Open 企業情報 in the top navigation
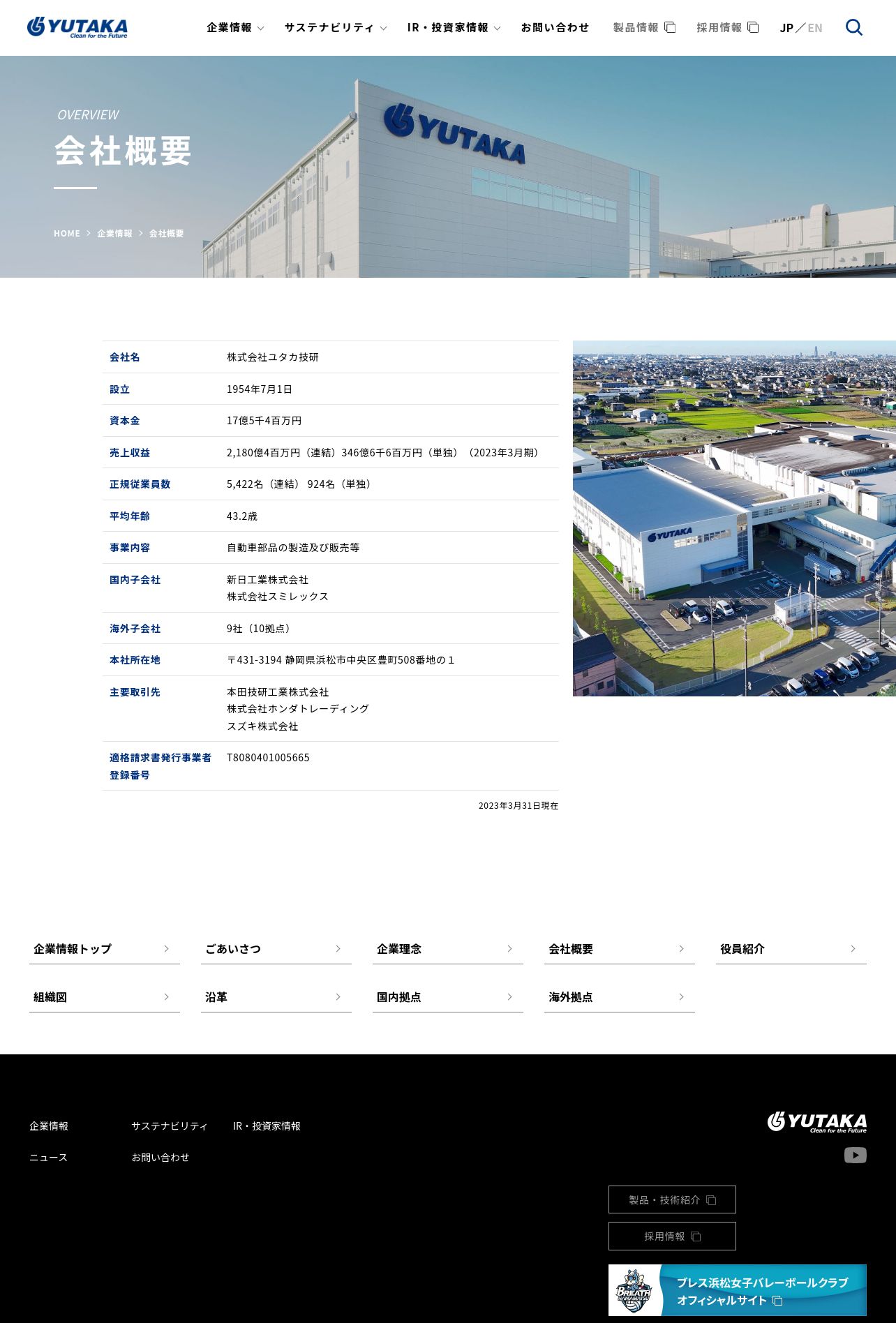Viewport: 896px width, 1323px height. pyautogui.click(x=229, y=27)
